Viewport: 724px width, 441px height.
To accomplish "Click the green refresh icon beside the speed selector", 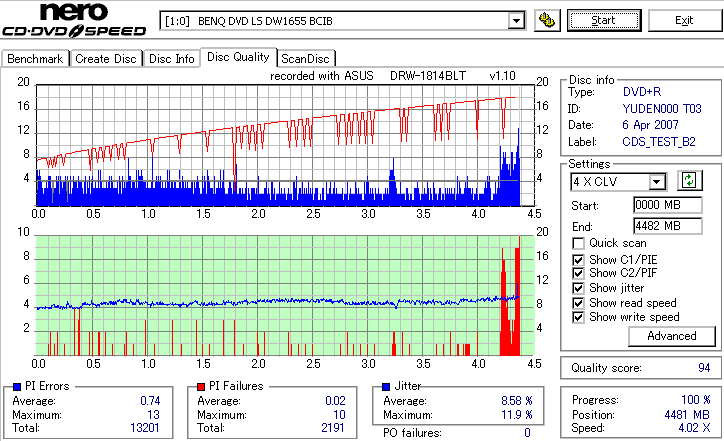I will click(689, 180).
